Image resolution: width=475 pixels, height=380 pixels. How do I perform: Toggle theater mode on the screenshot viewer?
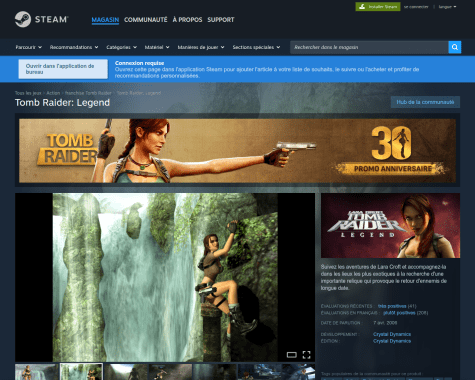pyautogui.click(x=292, y=355)
